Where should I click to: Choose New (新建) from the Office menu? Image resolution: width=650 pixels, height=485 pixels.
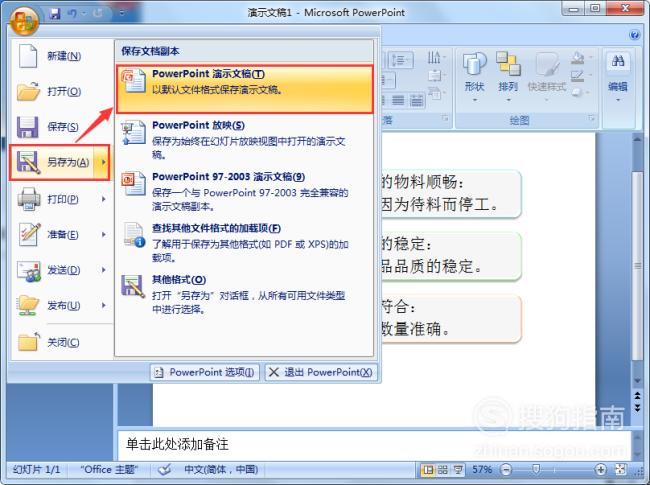coord(61,56)
